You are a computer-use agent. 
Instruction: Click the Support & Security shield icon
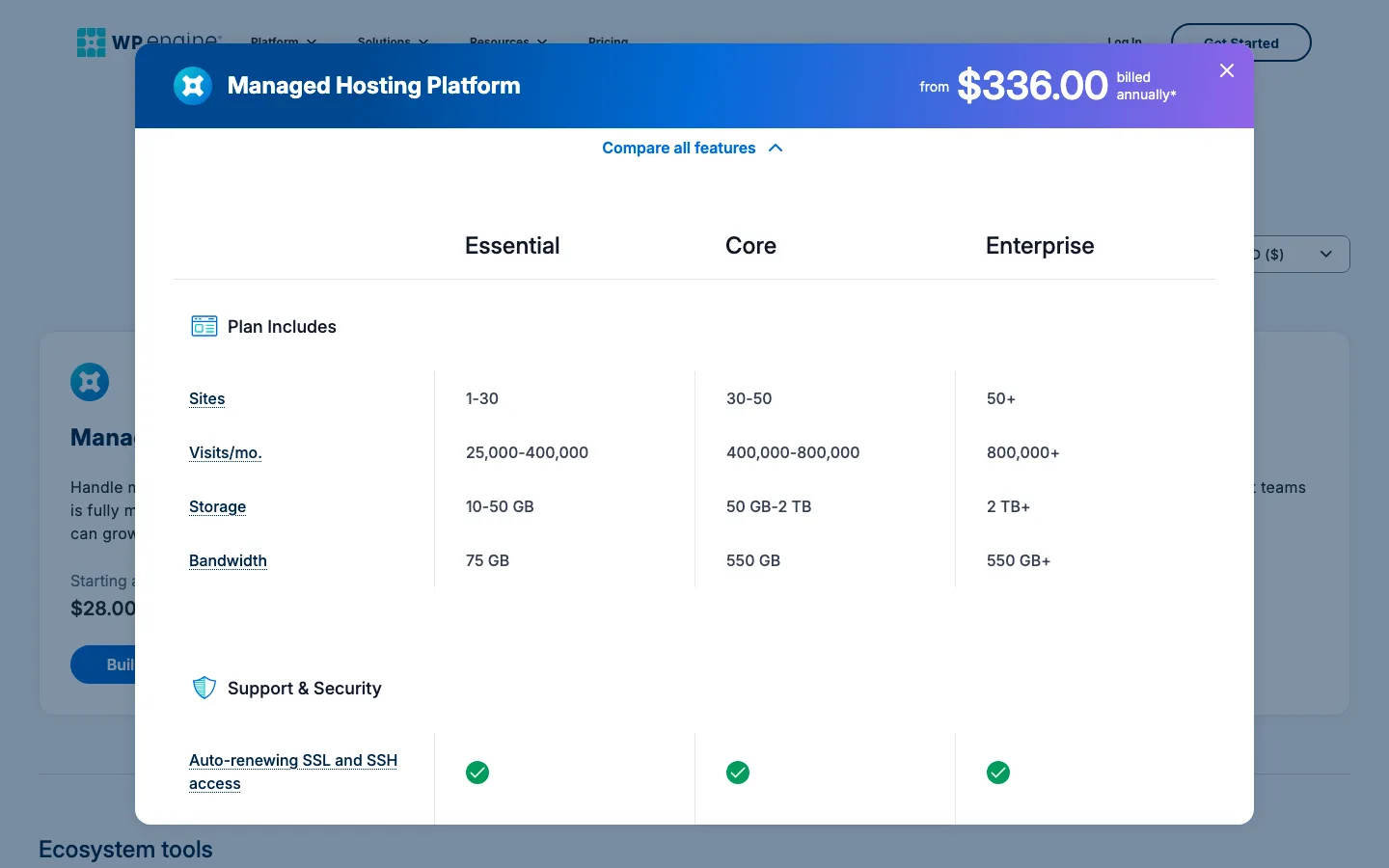tap(204, 688)
